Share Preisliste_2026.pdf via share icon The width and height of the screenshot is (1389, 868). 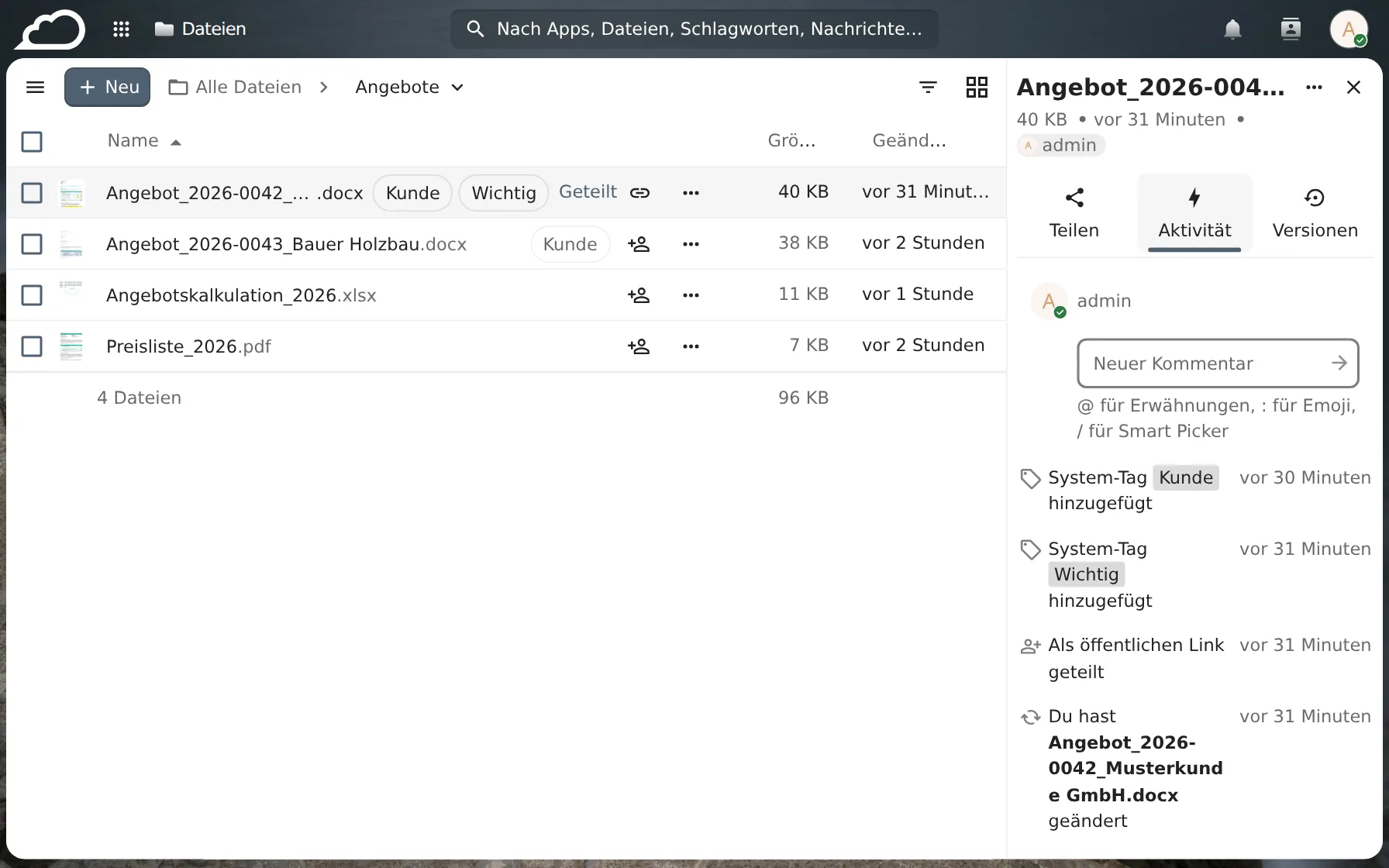pos(639,346)
